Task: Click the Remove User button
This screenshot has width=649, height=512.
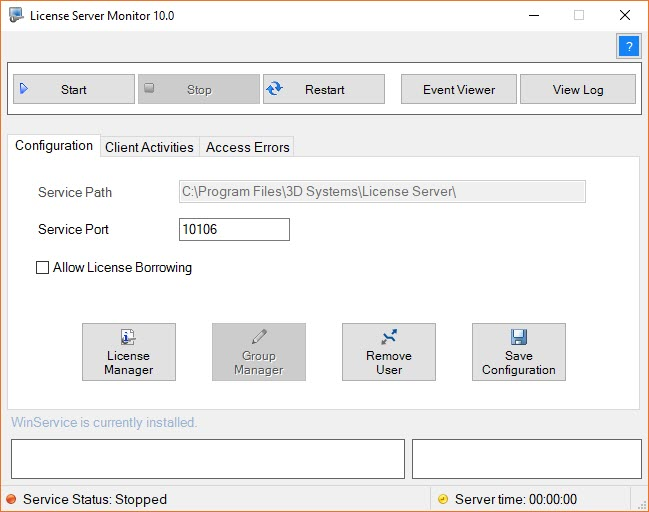Action: (x=388, y=352)
